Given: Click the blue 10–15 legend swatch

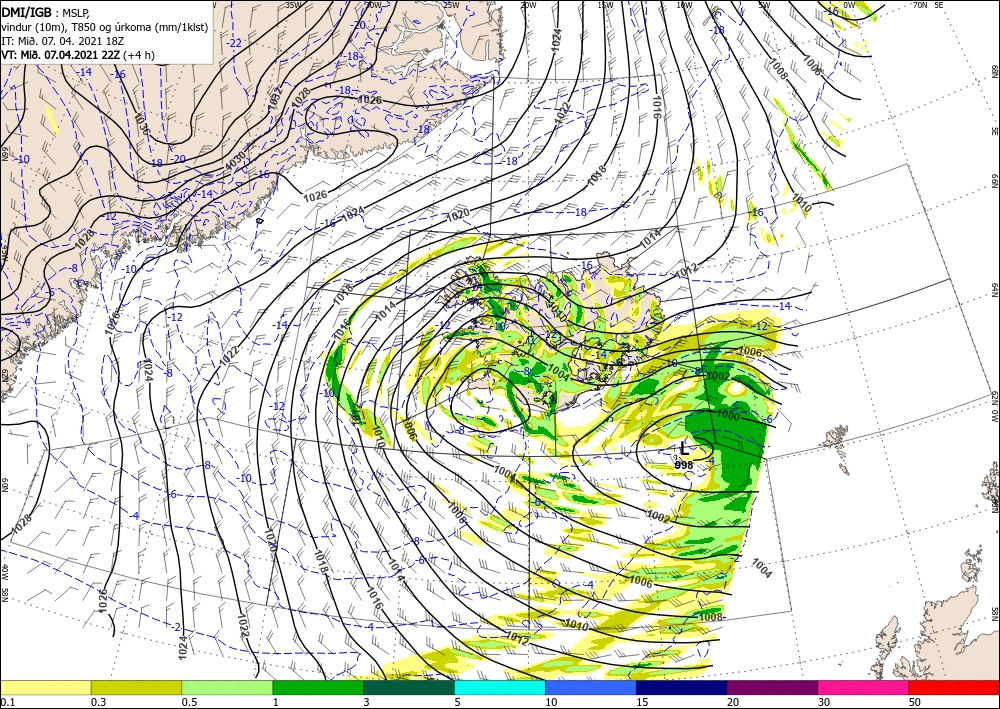Looking at the screenshot, I should pos(591,687).
